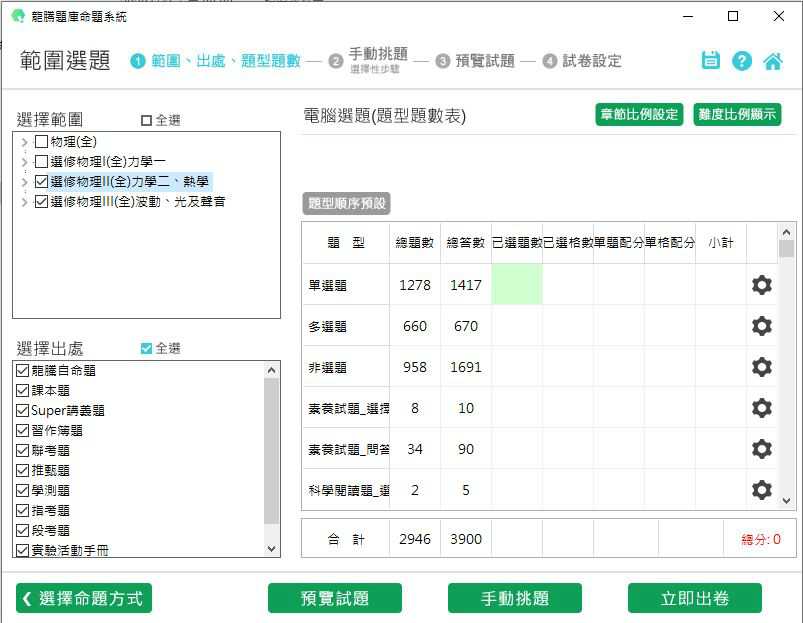The height and width of the screenshot is (623, 803).
Task: Click the 單題配分 column header
Action: pyautogui.click(x=619, y=243)
